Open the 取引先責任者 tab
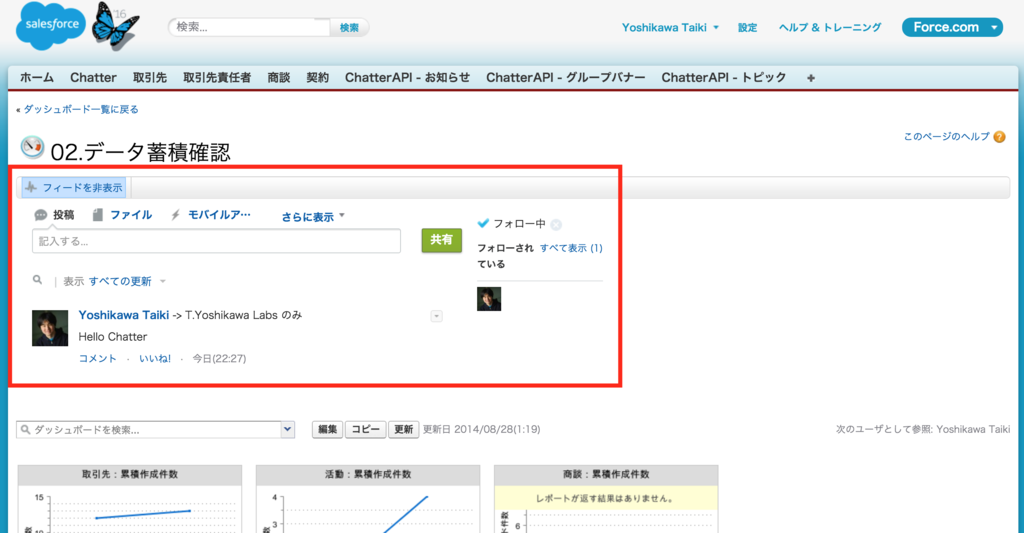 tap(217, 78)
